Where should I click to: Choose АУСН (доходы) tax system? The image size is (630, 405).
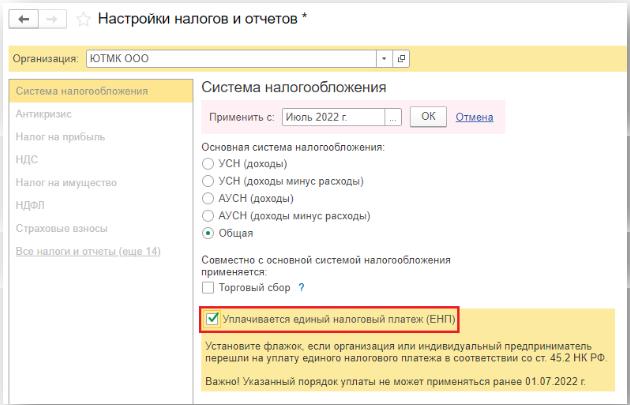[x=208, y=198]
